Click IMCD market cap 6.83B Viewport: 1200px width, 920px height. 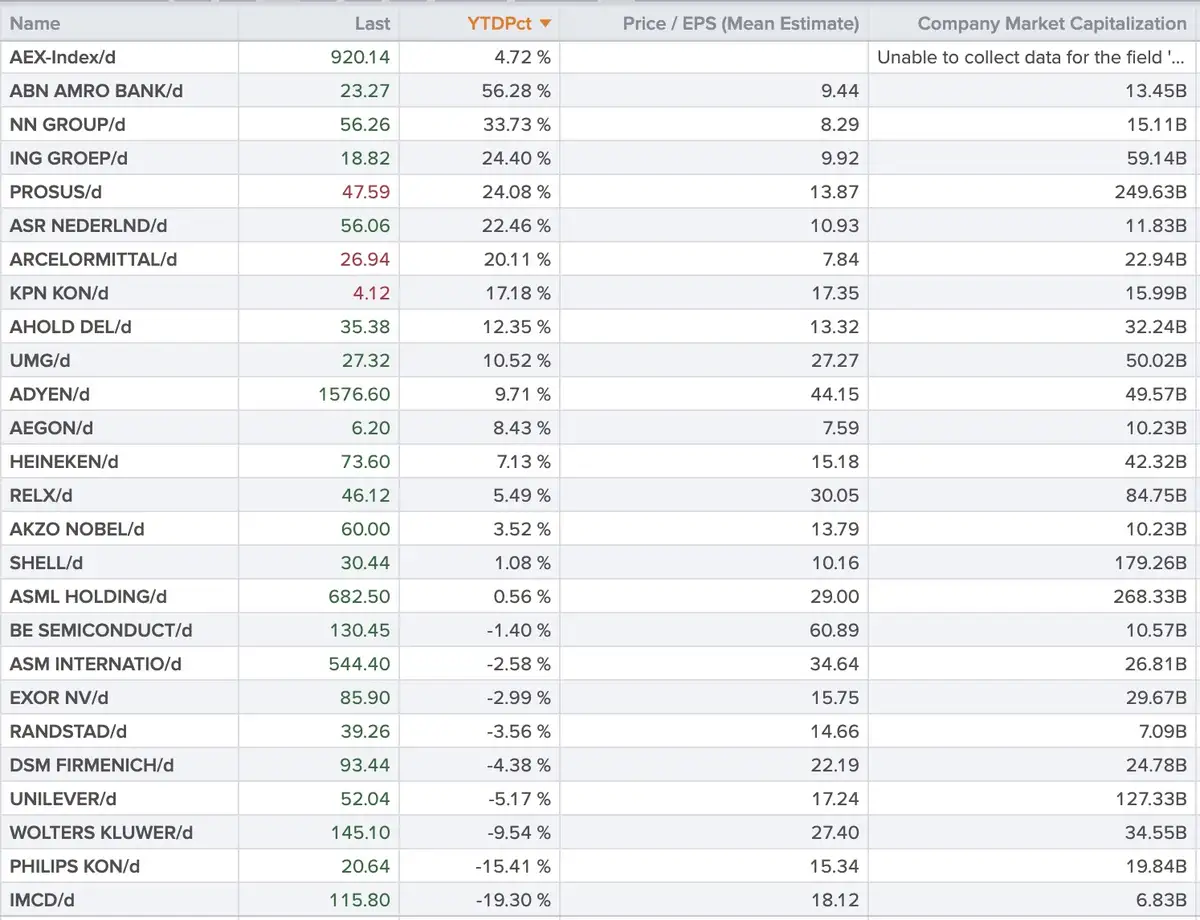1163,901
